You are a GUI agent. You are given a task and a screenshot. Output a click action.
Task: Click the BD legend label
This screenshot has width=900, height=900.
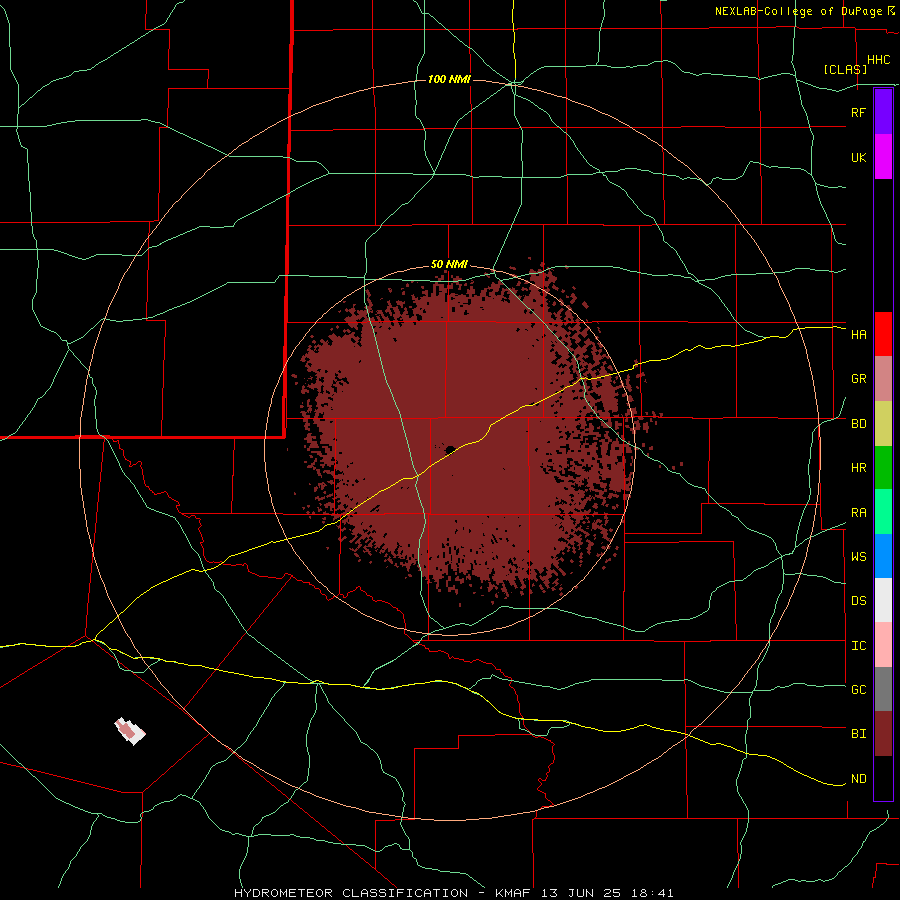tap(858, 424)
